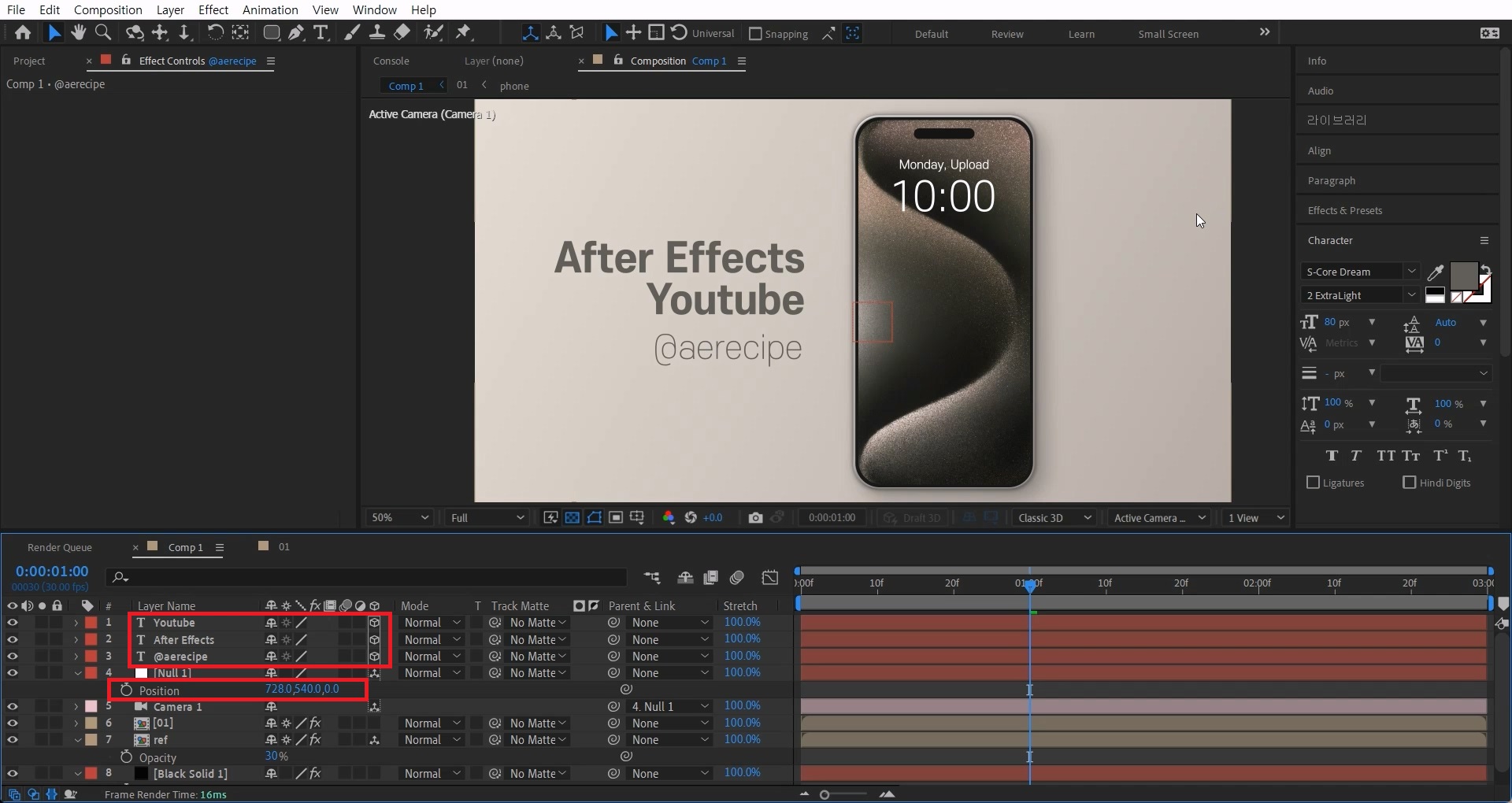Open Camera 1 parent dropdown showing Null 1
This screenshot has width=1512, height=803.
pyautogui.click(x=670, y=707)
